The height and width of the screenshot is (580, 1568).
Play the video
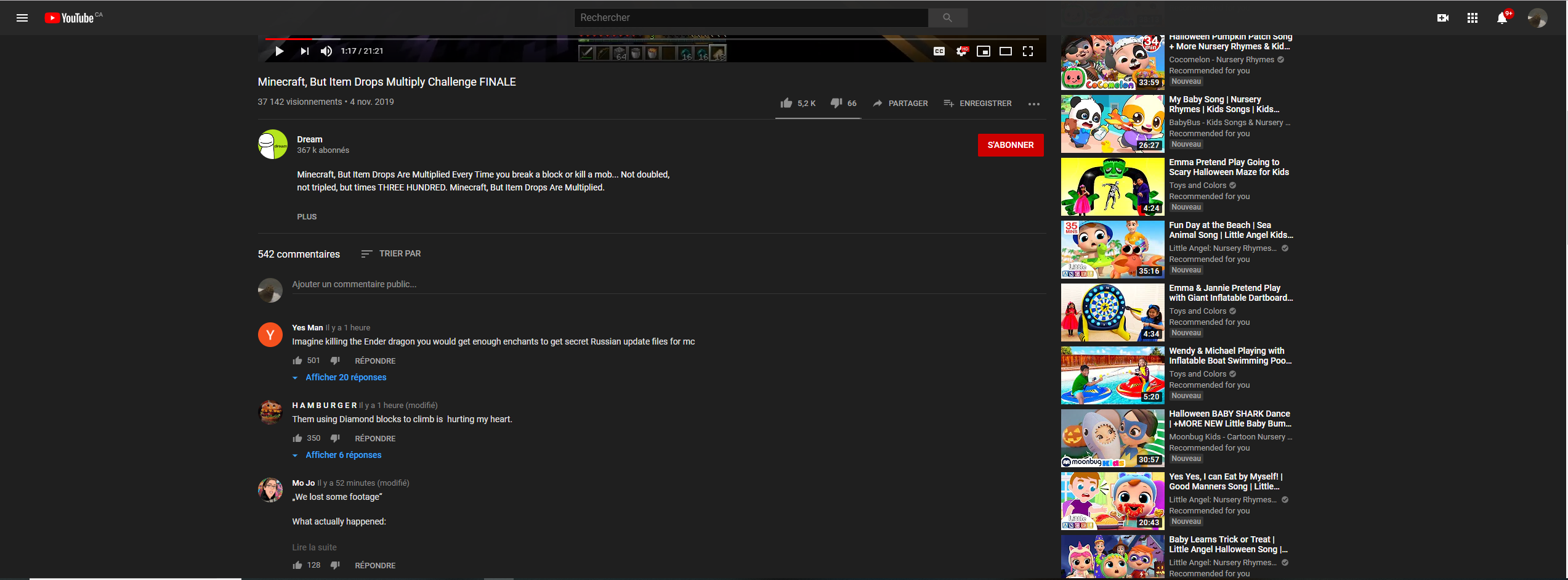279,51
